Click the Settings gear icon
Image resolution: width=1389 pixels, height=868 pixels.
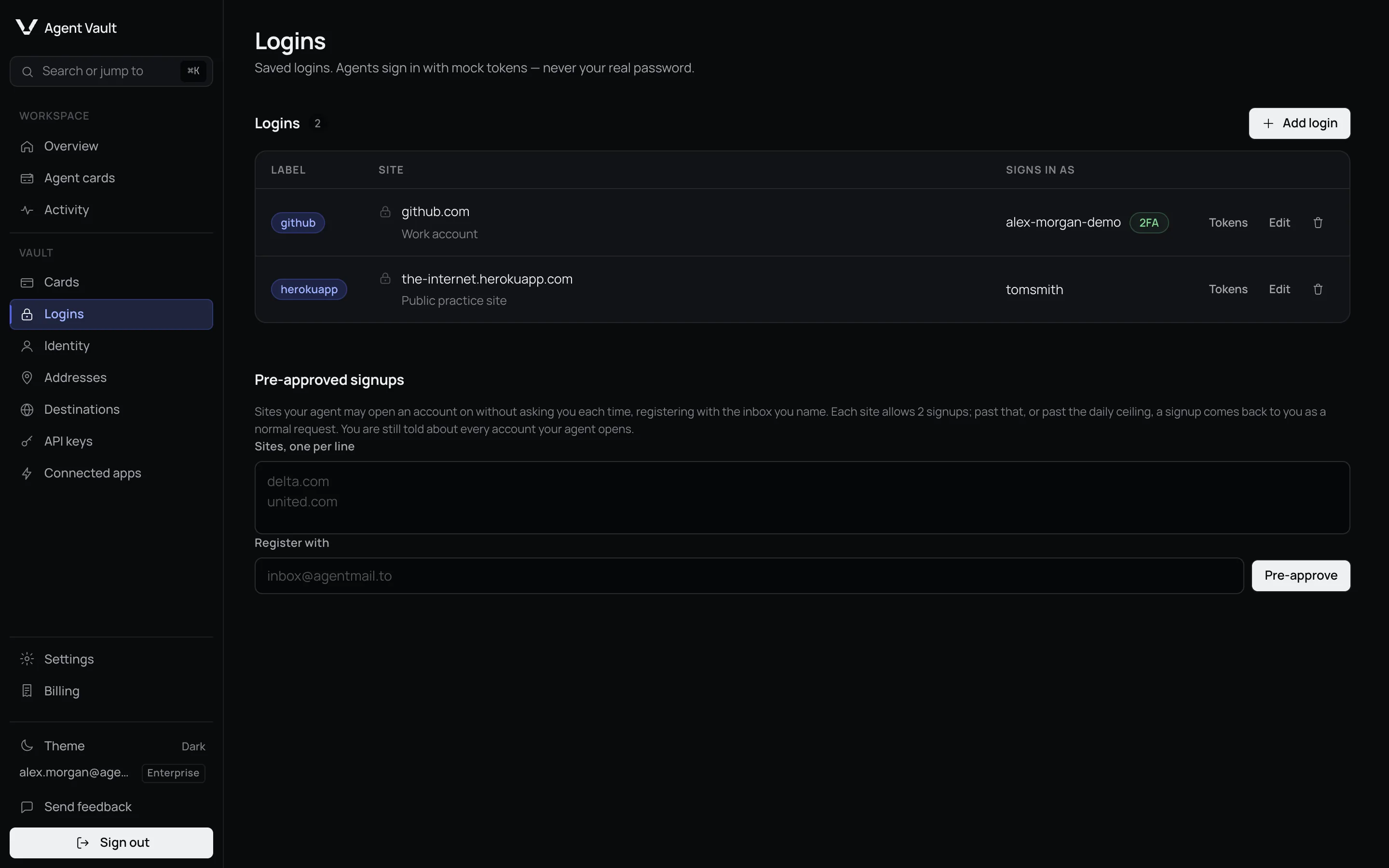pyautogui.click(x=27, y=659)
